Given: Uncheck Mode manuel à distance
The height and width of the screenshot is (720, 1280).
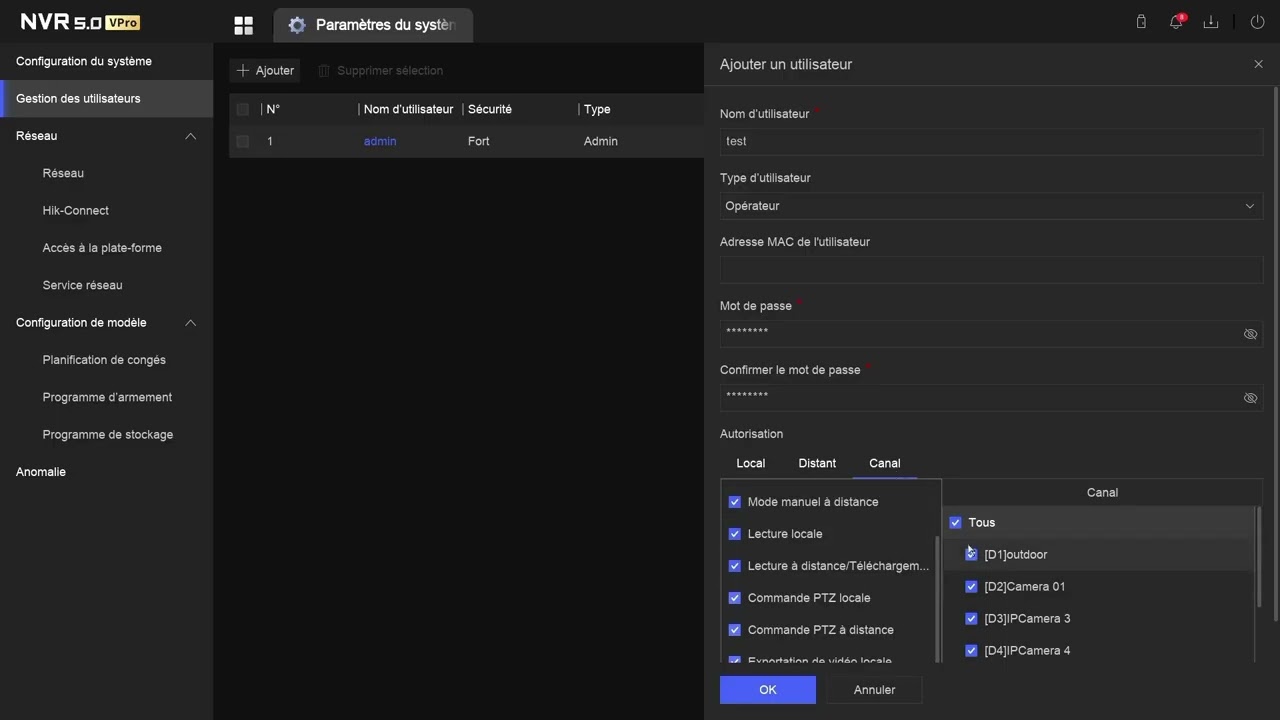Looking at the screenshot, I should tap(735, 502).
